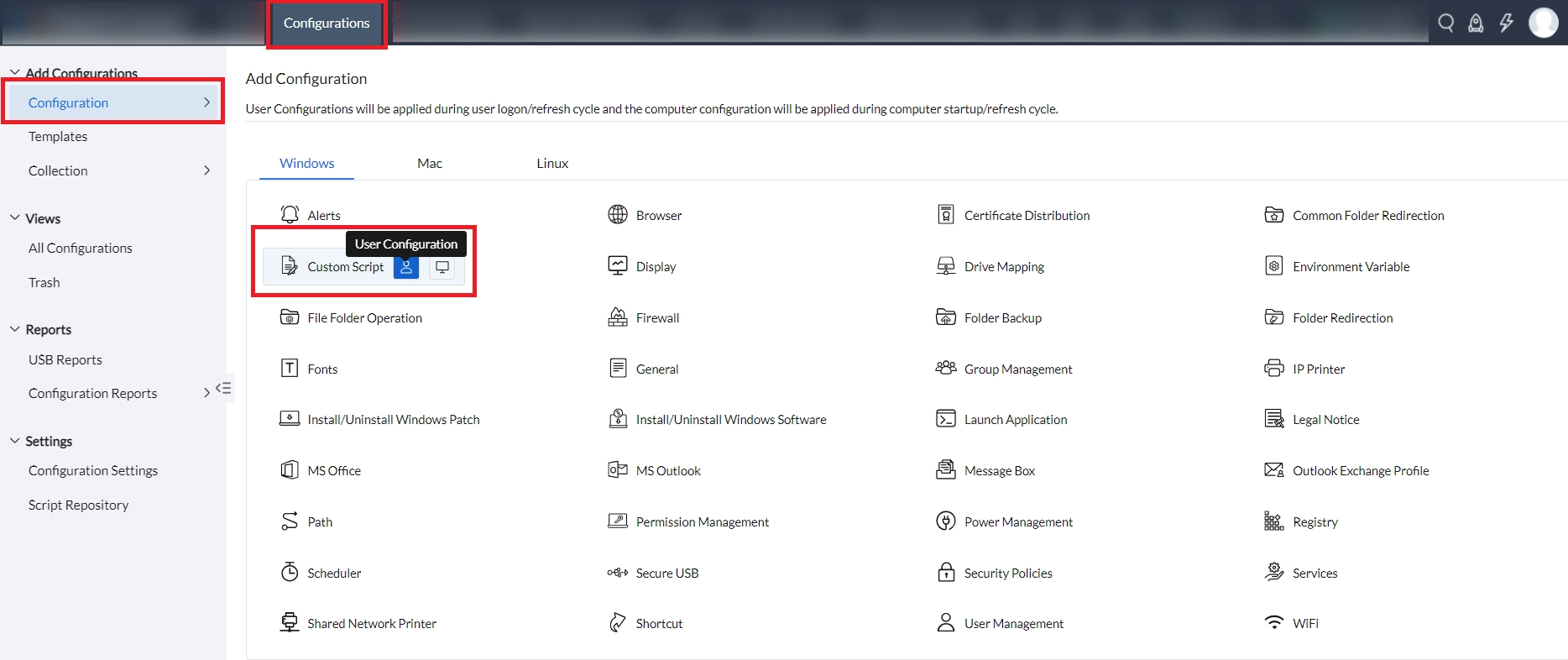Expand Configuration Reports submenu arrow
Viewport: 1568px width, 660px height.
click(206, 393)
